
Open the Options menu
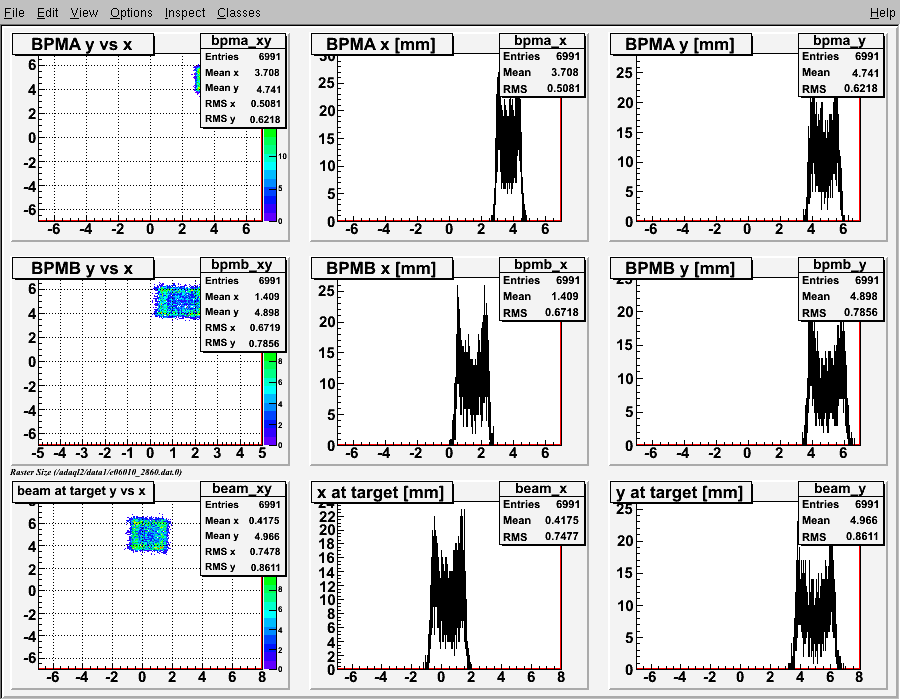[x=131, y=13]
